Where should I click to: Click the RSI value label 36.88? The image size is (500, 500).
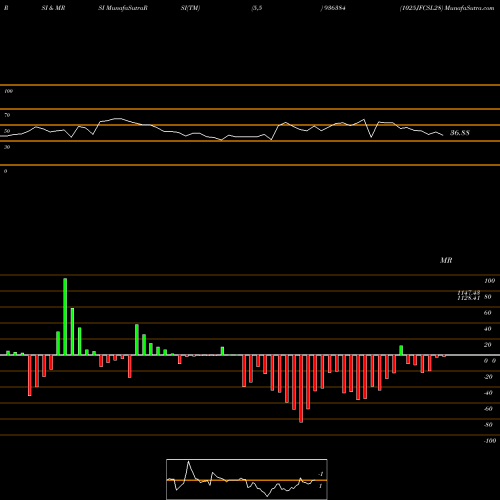(460, 133)
